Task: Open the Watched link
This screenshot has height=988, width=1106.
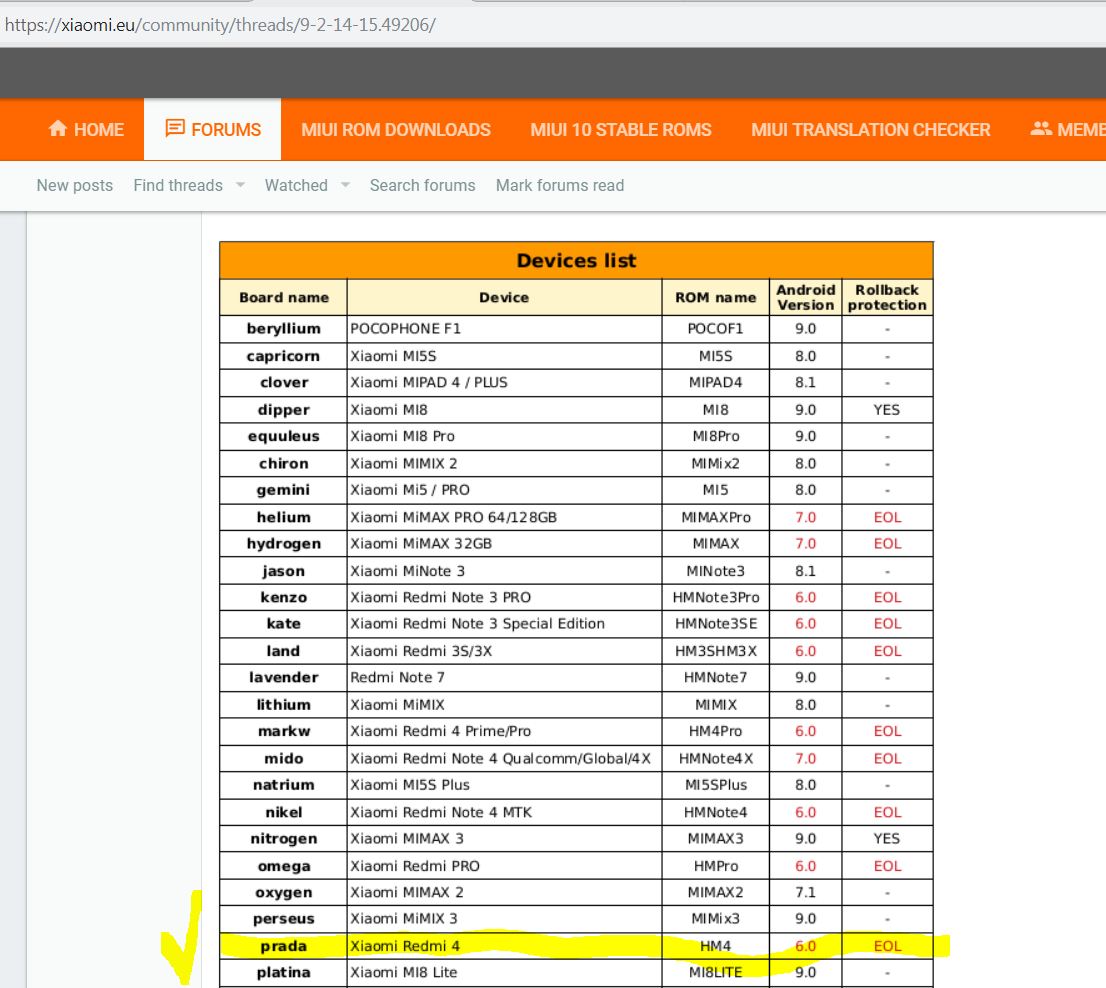Action: pos(296,185)
